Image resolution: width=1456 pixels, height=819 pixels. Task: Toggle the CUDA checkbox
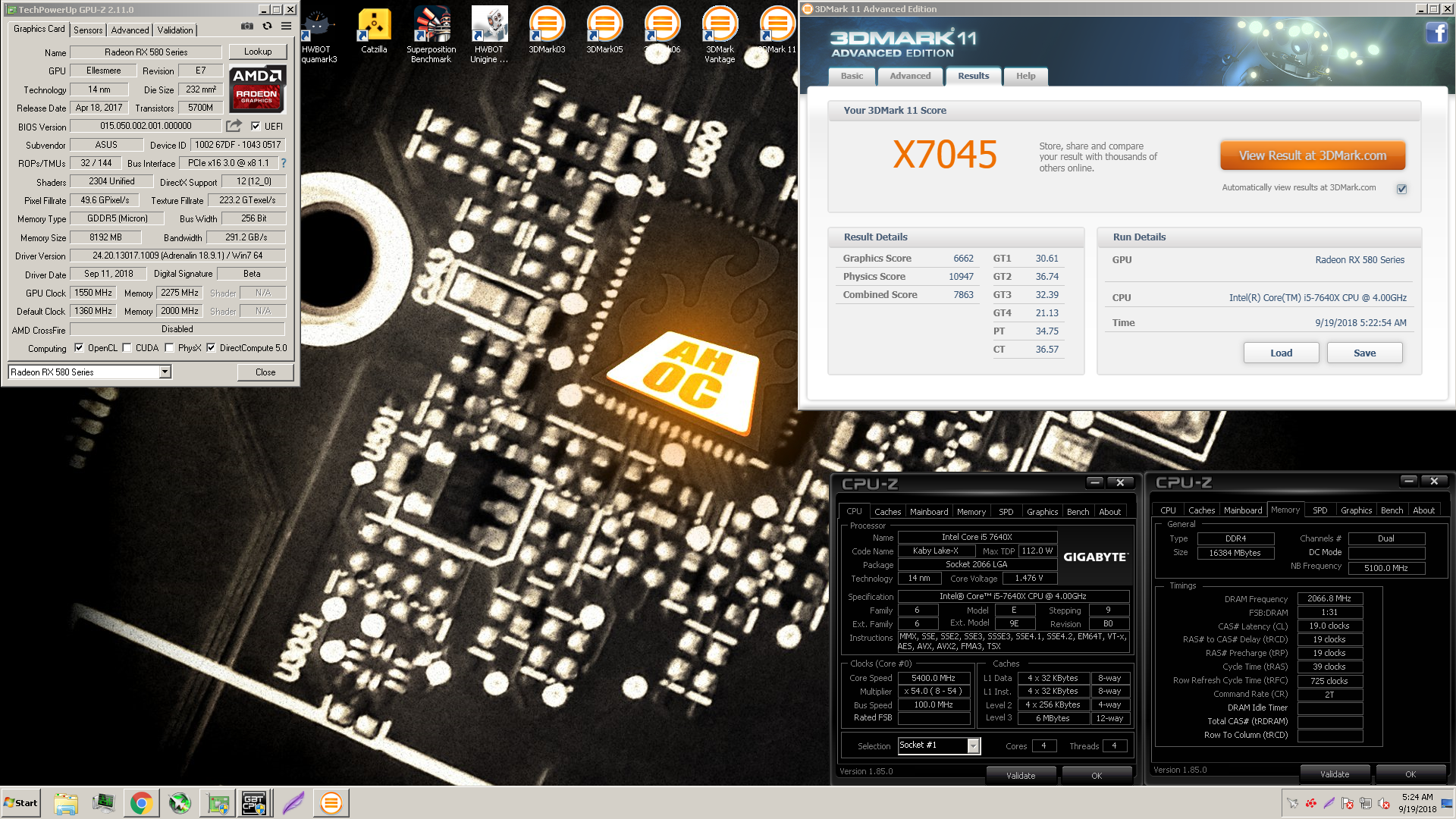127,348
